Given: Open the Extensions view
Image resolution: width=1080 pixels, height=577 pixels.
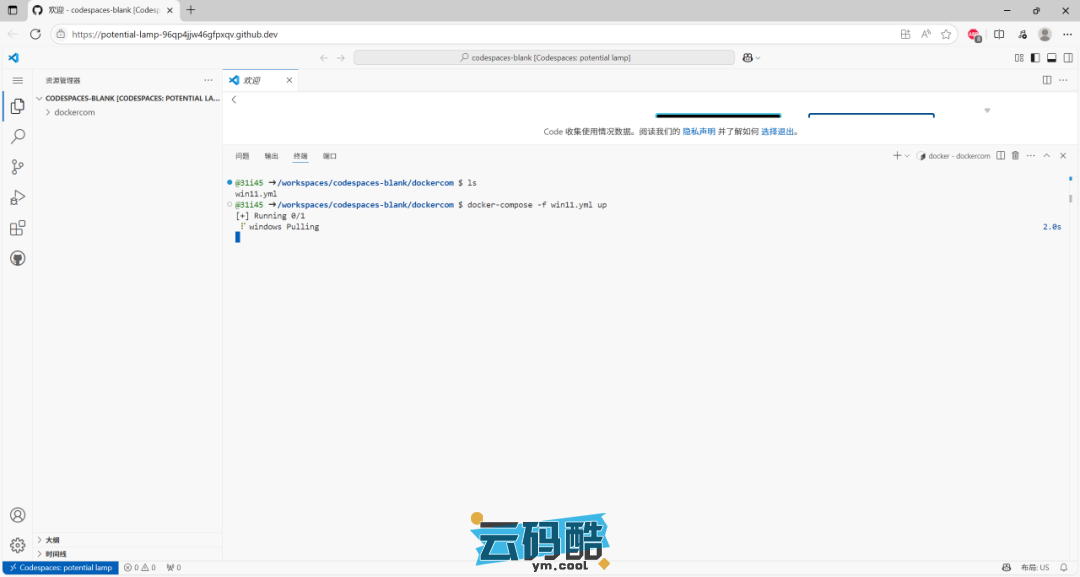Looking at the screenshot, I should point(17,228).
